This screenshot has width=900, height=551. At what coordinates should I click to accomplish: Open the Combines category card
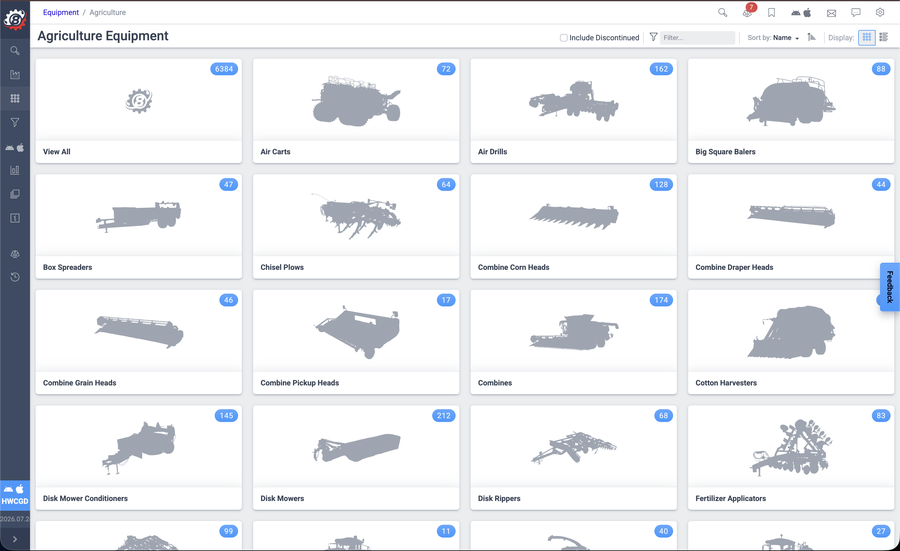[573, 342]
